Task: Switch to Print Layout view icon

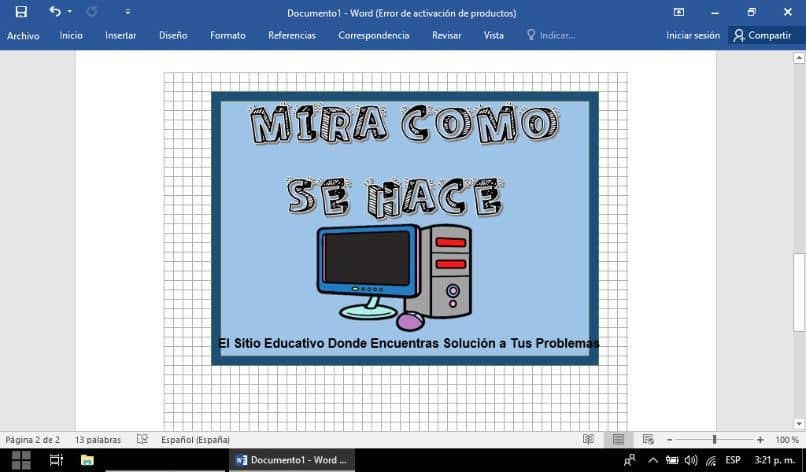Action: click(x=618, y=440)
